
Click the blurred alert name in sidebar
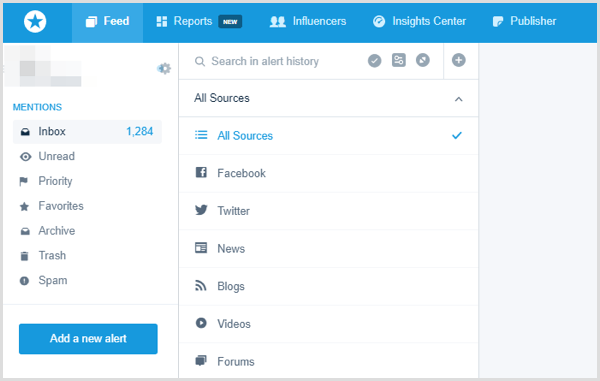coord(50,66)
